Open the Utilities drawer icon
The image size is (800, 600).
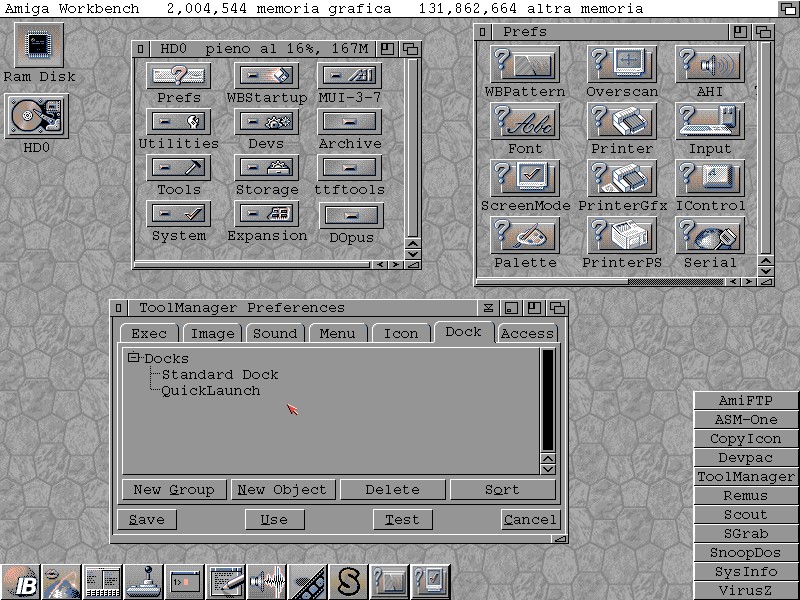point(178,122)
